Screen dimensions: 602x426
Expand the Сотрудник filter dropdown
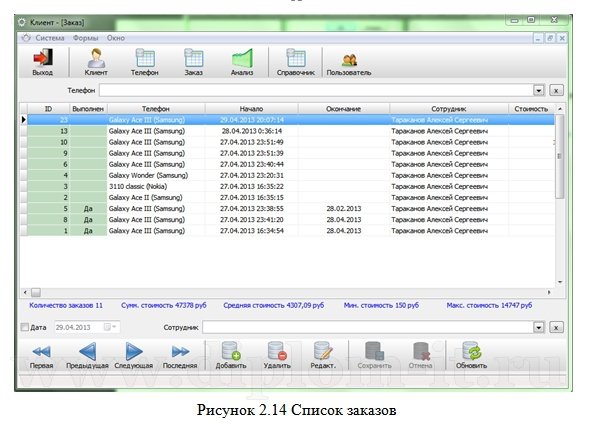point(538,327)
